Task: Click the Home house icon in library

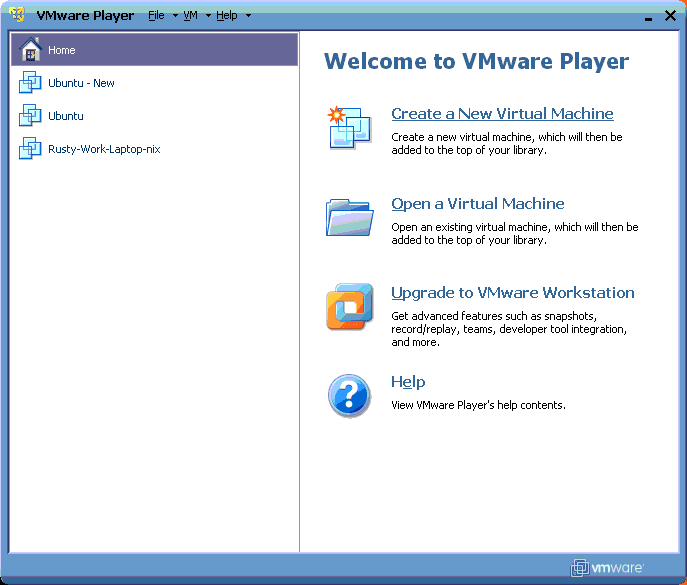Action: [x=30, y=49]
